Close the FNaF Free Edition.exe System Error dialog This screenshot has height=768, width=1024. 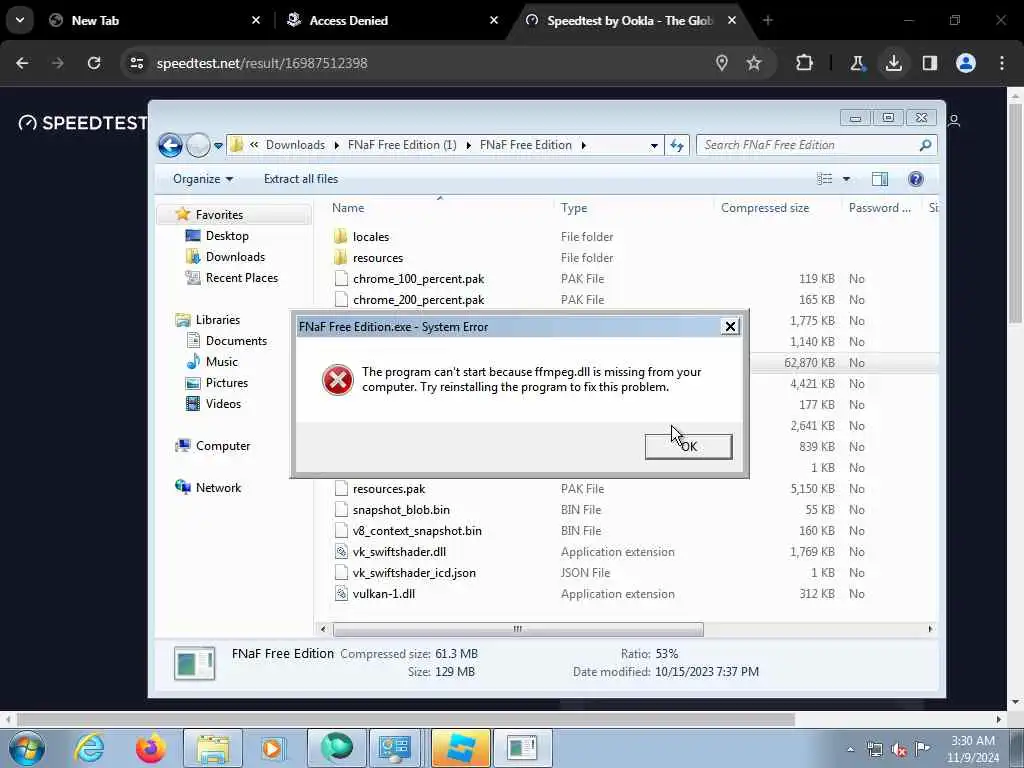(730, 327)
